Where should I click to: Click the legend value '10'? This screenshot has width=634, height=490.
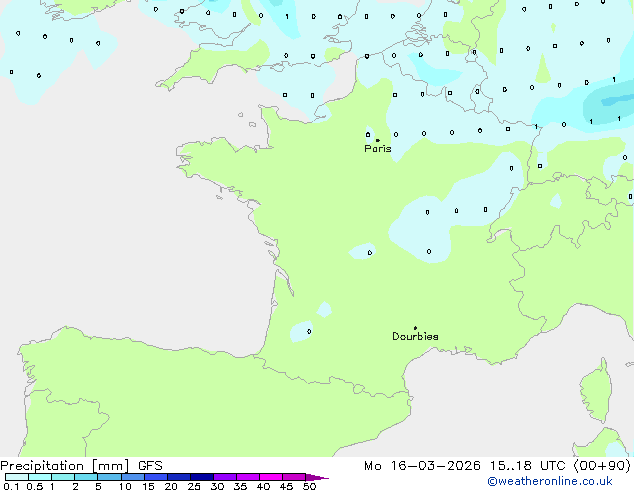pyautogui.click(x=125, y=486)
